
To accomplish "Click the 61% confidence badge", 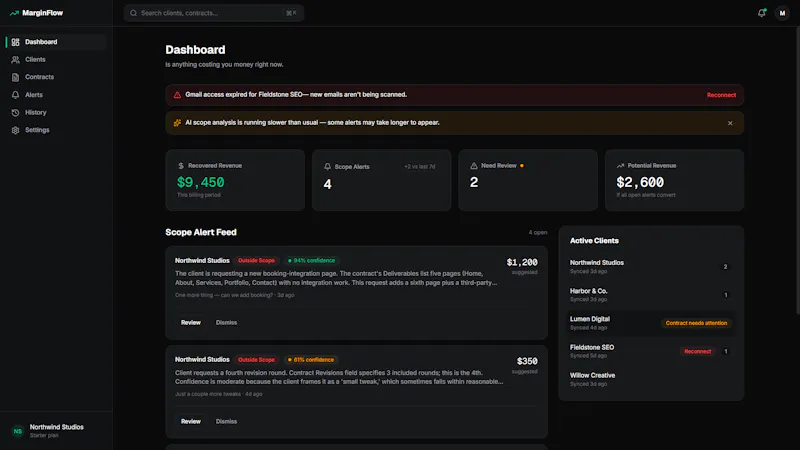I will click(x=311, y=360).
